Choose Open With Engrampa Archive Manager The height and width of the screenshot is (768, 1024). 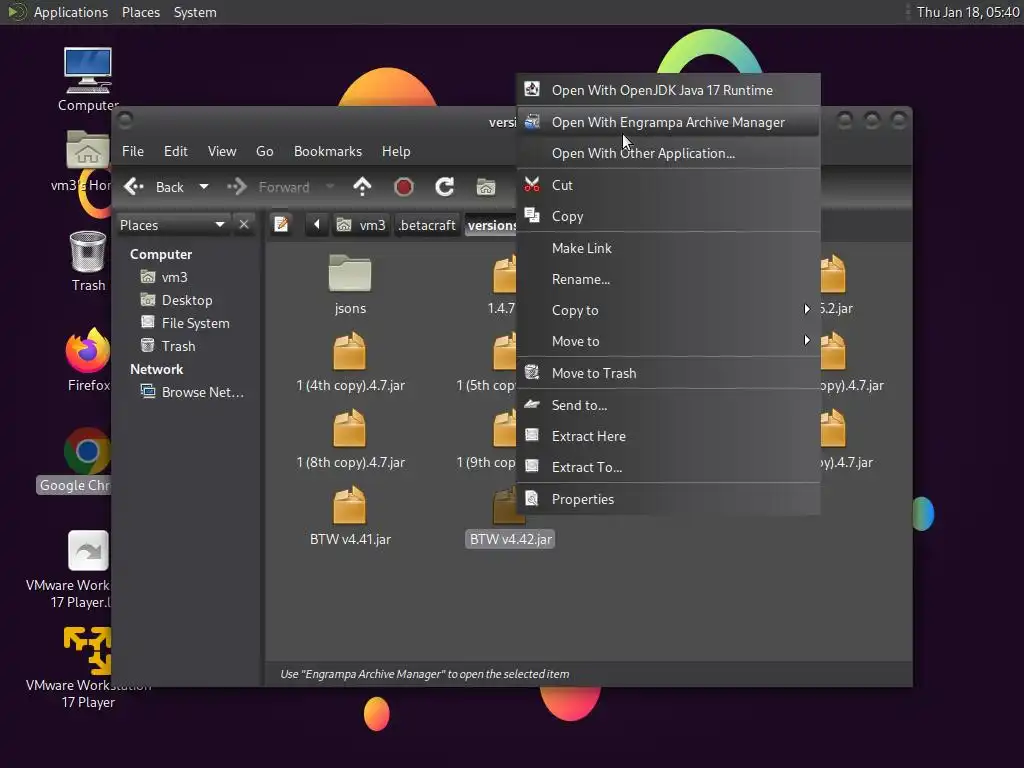click(x=668, y=122)
